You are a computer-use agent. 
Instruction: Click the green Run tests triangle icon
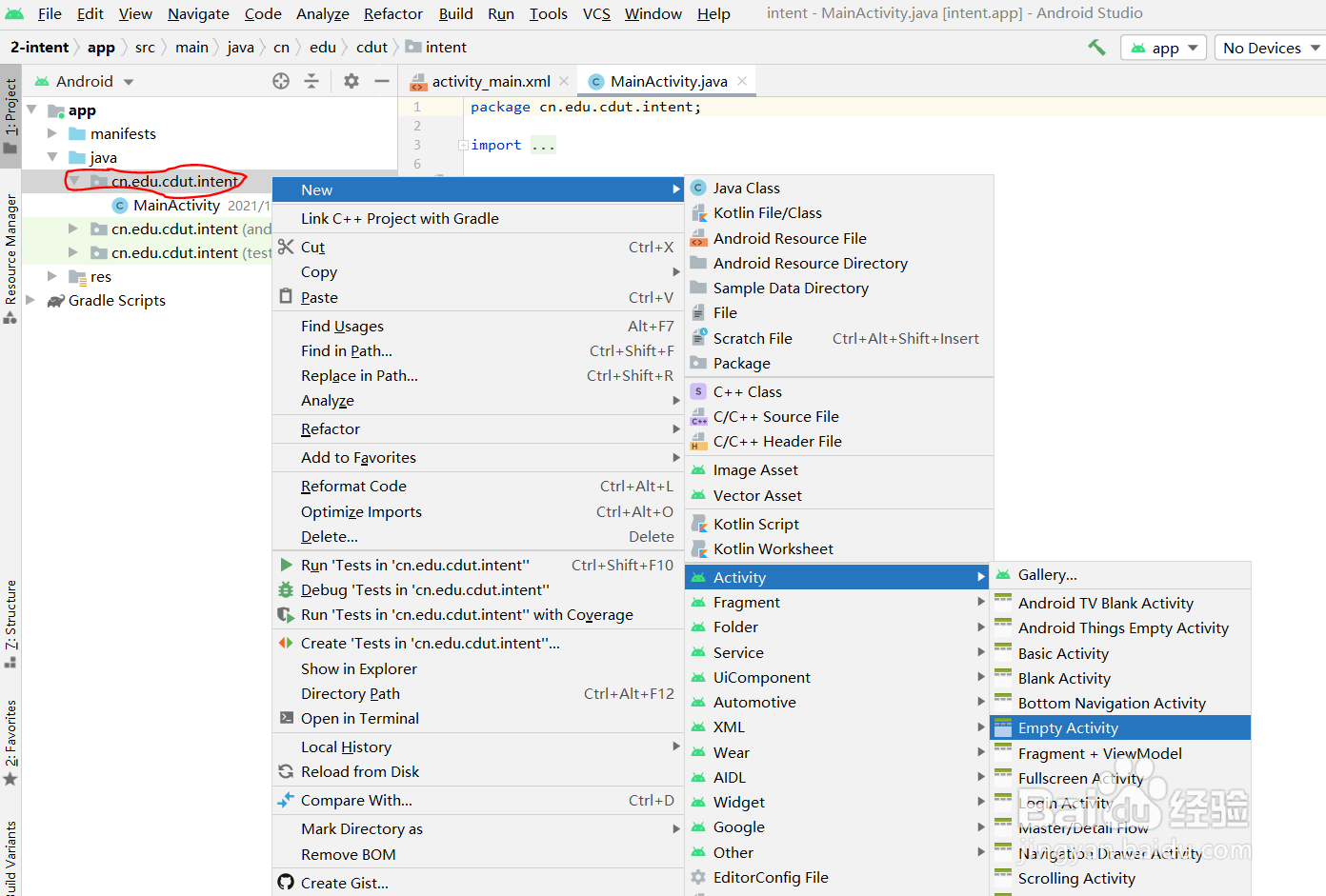[286, 565]
